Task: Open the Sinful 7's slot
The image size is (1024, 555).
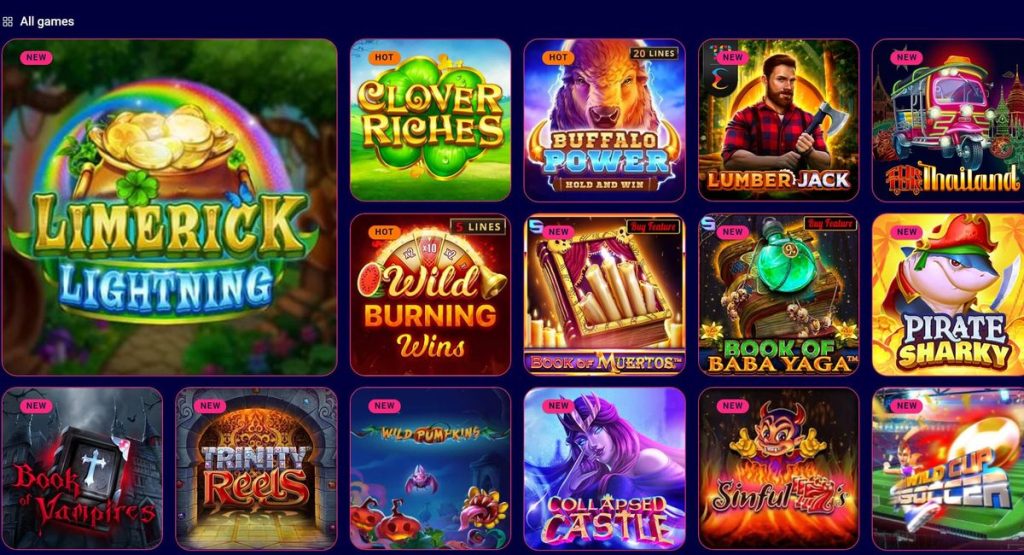Action: (x=778, y=468)
